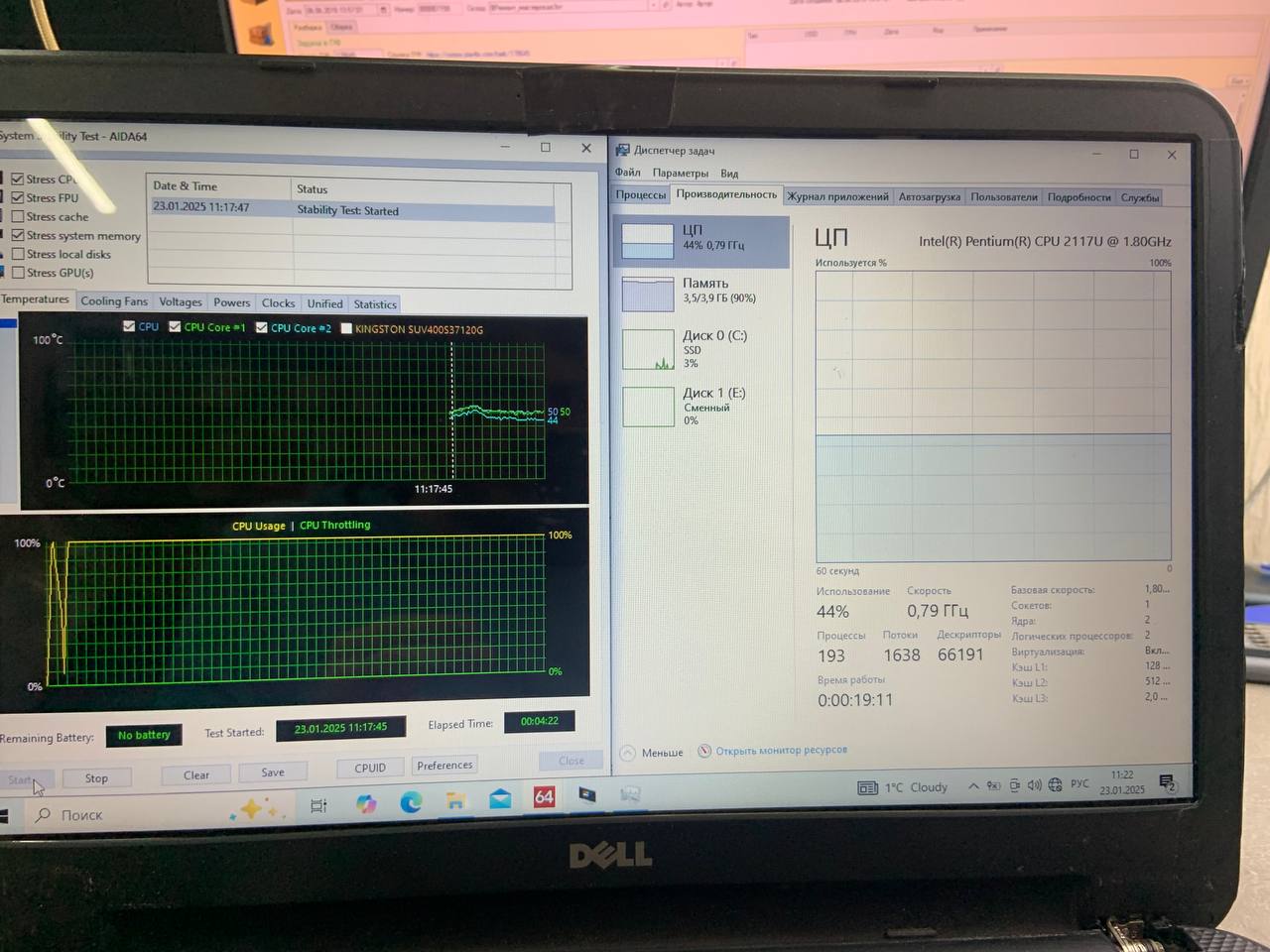This screenshot has height=952, width=1270.
Task: Enable the Stress local disks checkbox
Action: (18, 254)
